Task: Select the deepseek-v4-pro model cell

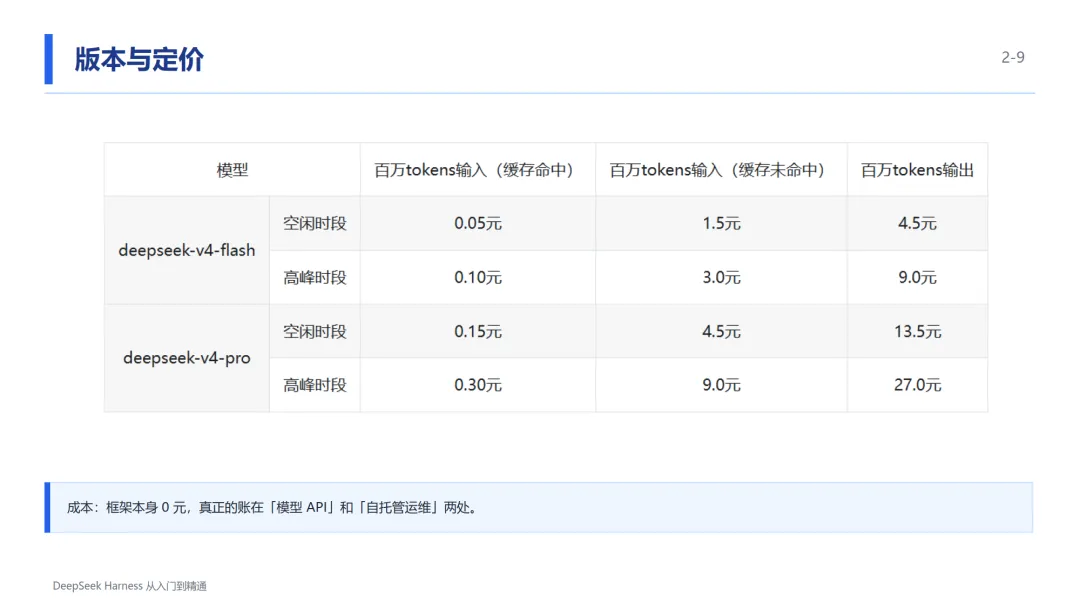Action: click(x=187, y=358)
